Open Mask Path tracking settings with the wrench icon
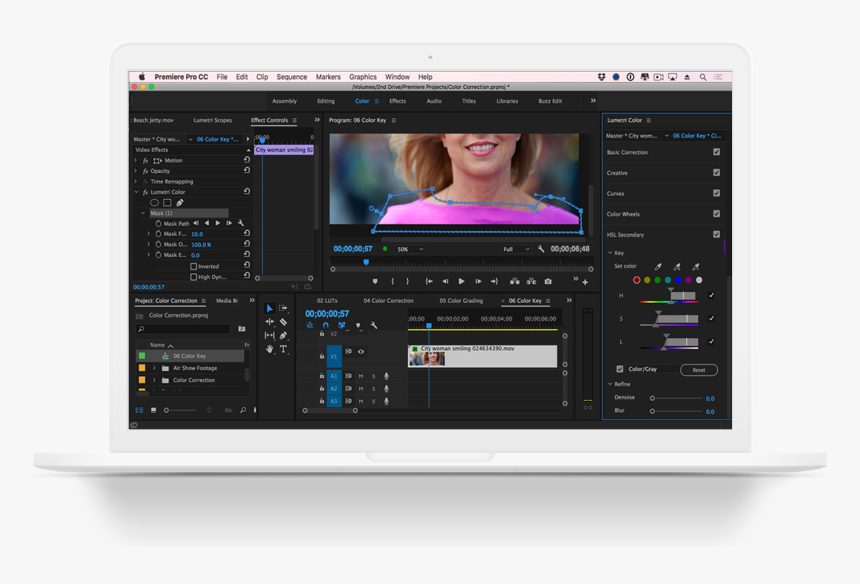Image resolution: width=860 pixels, height=584 pixels. [241, 223]
